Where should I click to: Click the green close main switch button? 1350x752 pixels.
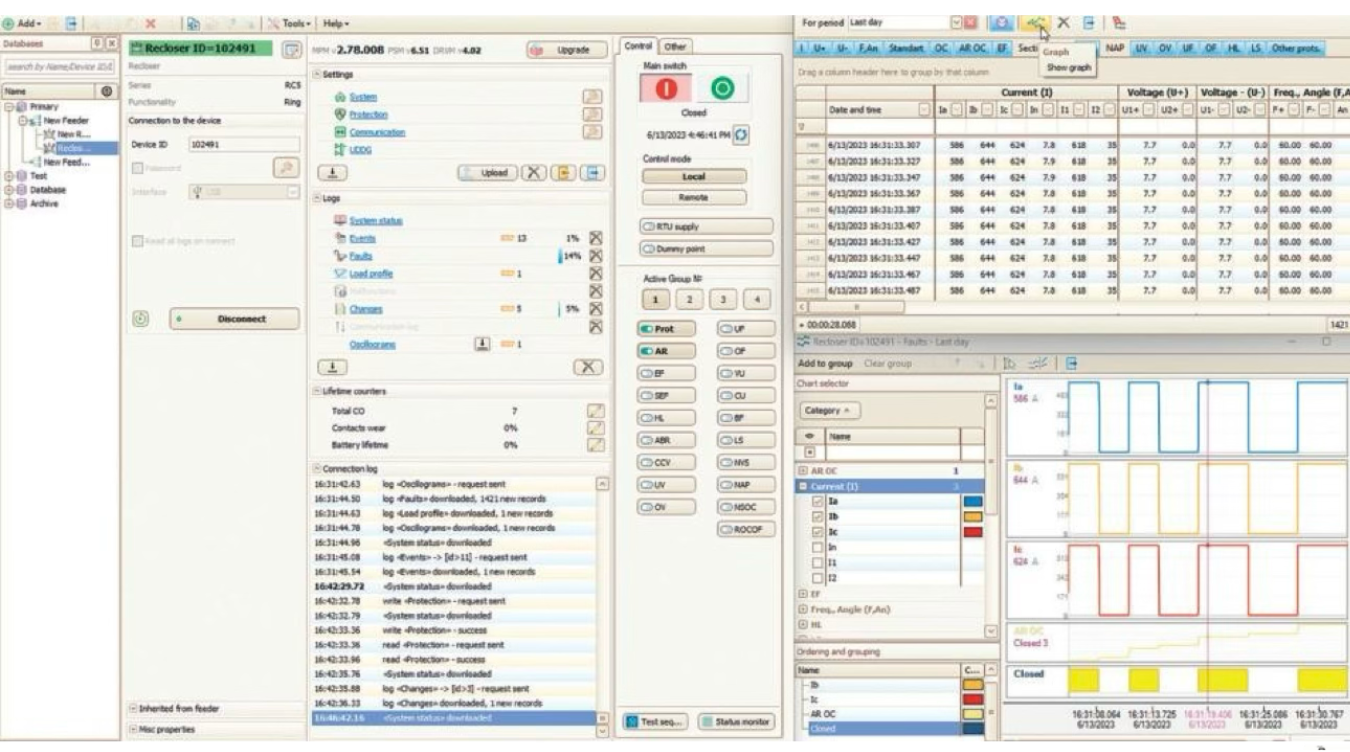(721, 88)
